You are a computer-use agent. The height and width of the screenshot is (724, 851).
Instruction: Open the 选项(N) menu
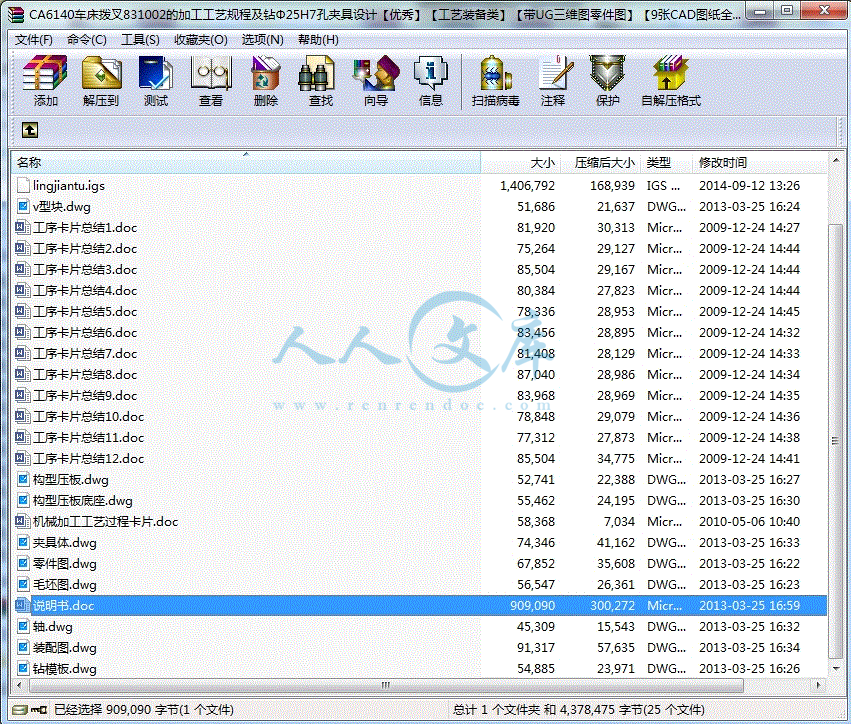[x=262, y=40]
